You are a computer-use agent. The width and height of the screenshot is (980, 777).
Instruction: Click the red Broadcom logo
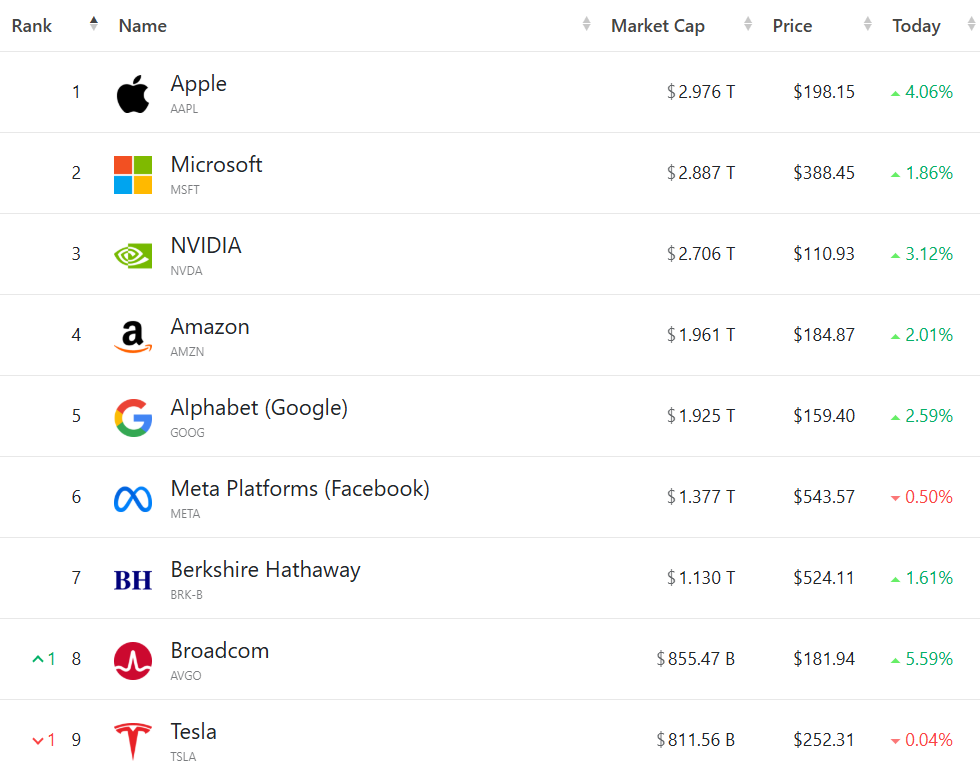(x=133, y=661)
